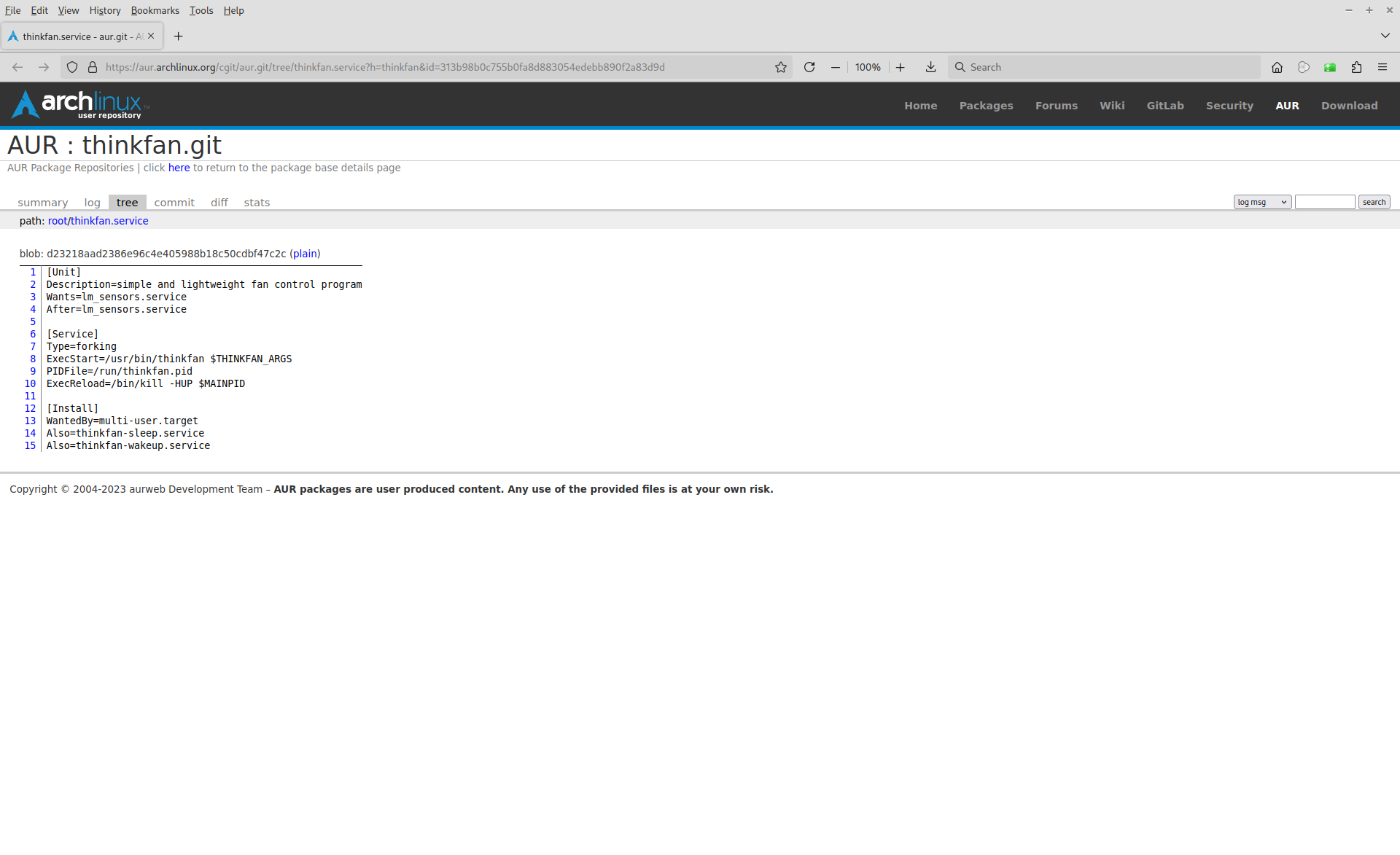Zoom out with the minus button
1400x855 pixels.
[836, 67]
